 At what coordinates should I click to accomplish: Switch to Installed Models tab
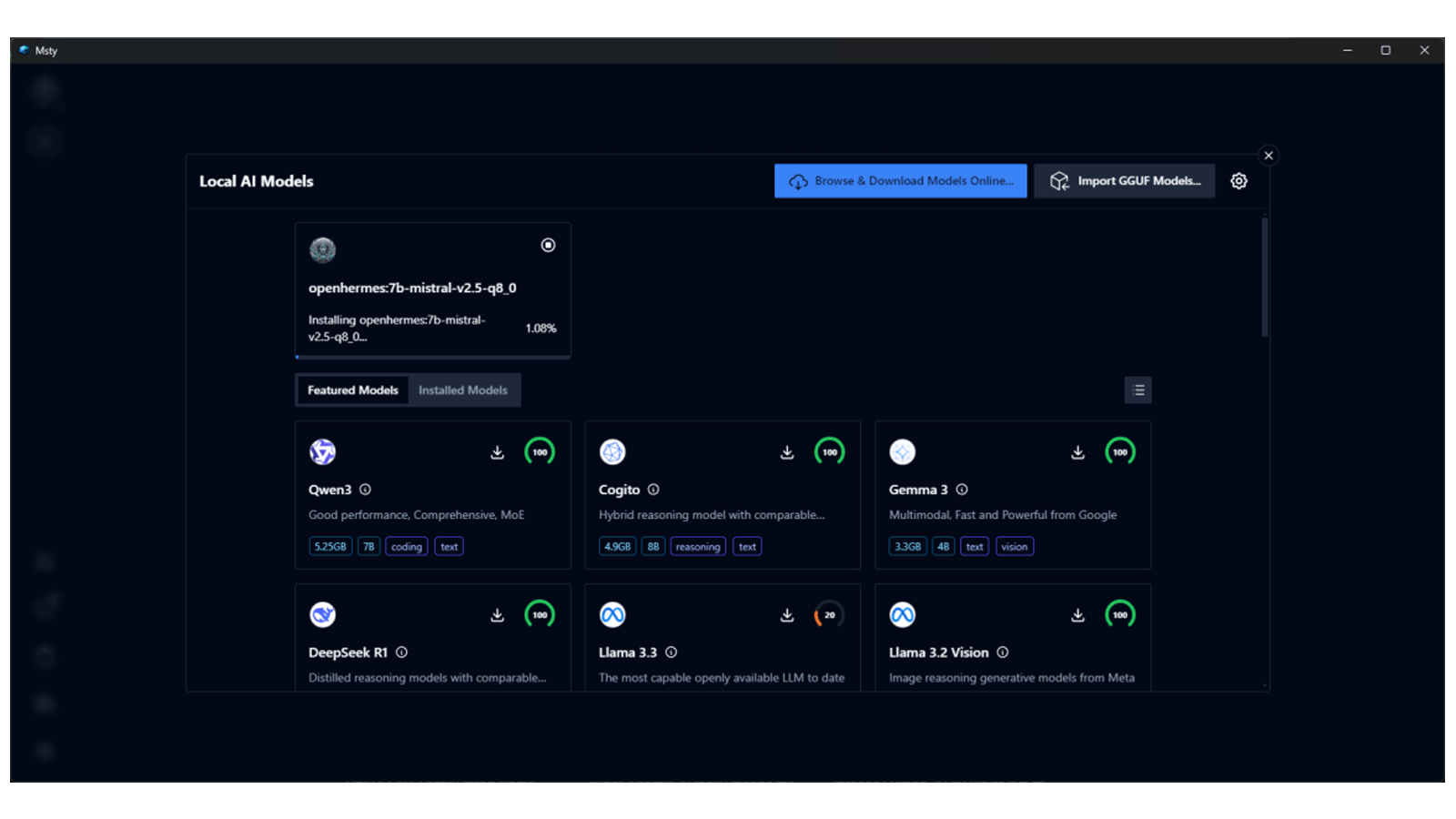click(x=462, y=390)
